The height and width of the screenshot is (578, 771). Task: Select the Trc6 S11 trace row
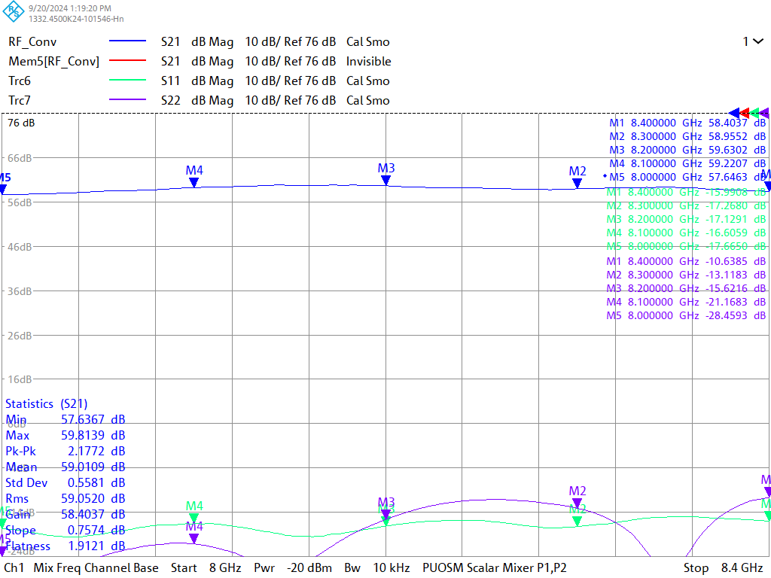tap(200, 81)
